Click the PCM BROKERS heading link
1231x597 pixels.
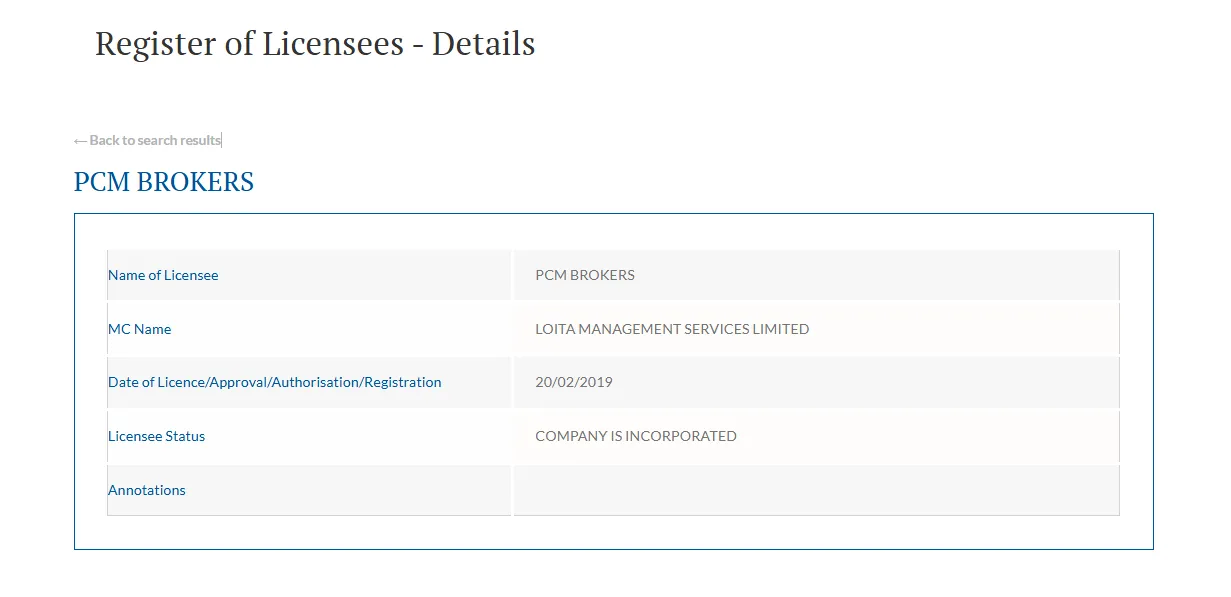pyautogui.click(x=163, y=182)
